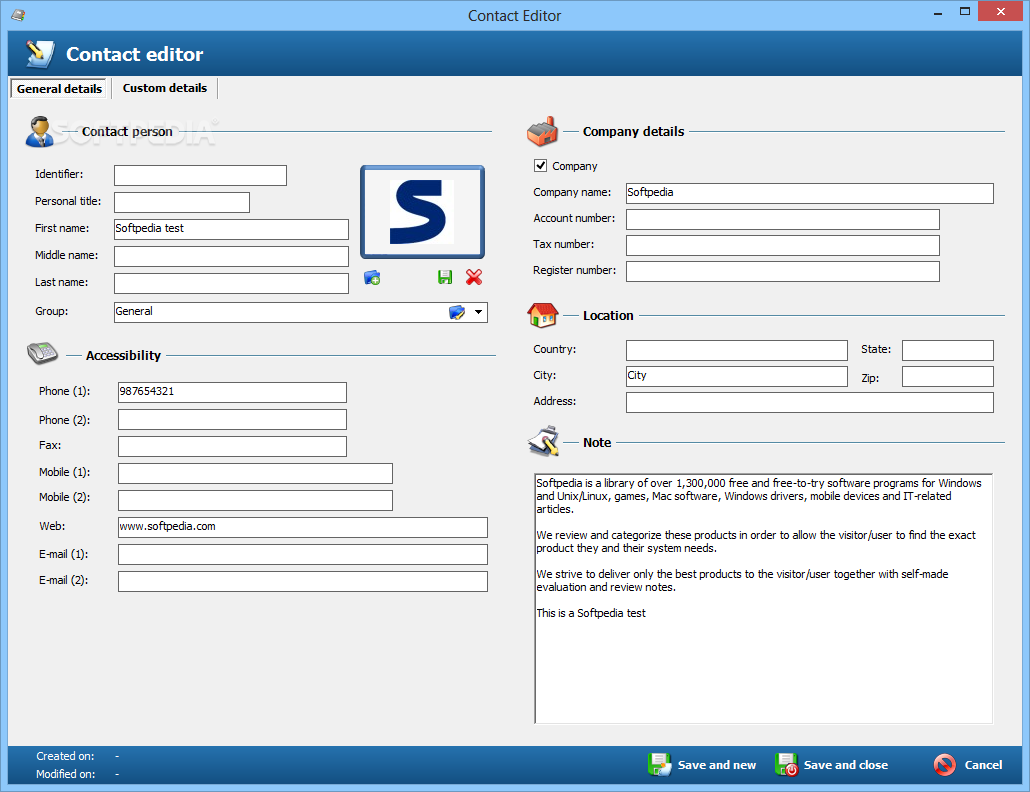This screenshot has height=792, width=1030.
Task: Focus the Identifier input field
Action: click(200, 175)
